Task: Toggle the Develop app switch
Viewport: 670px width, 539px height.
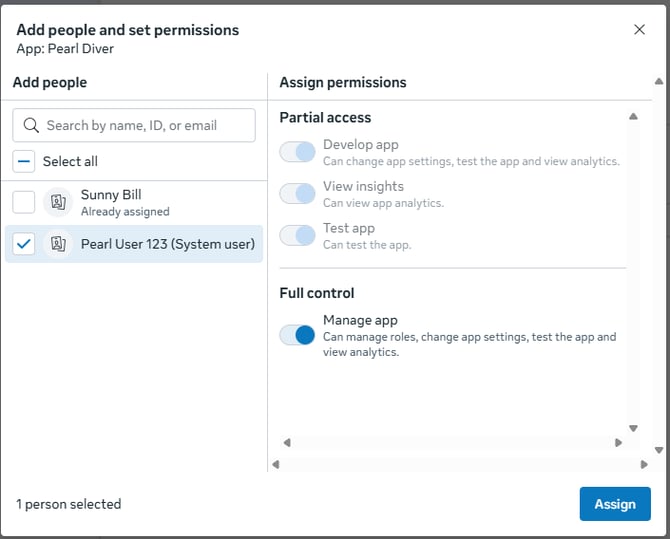Action: [298, 152]
